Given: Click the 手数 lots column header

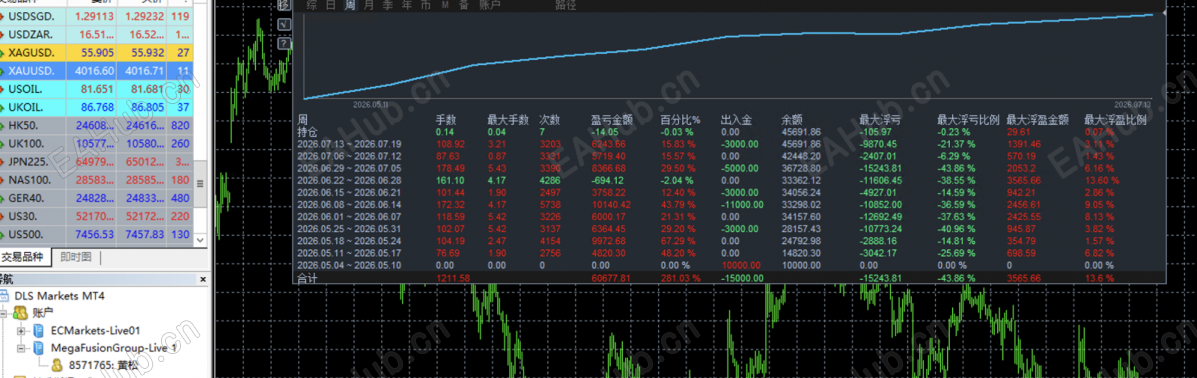Looking at the screenshot, I should click(x=446, y=120).
